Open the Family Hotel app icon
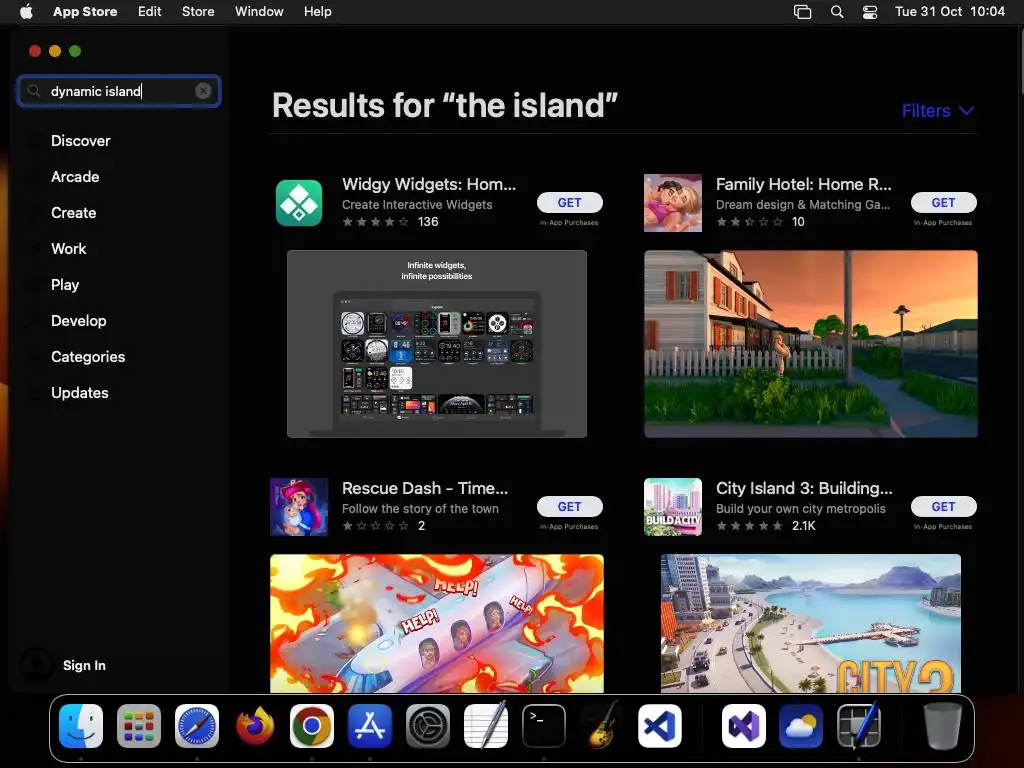The image size is (1024, 768). [x=673, y=203]
